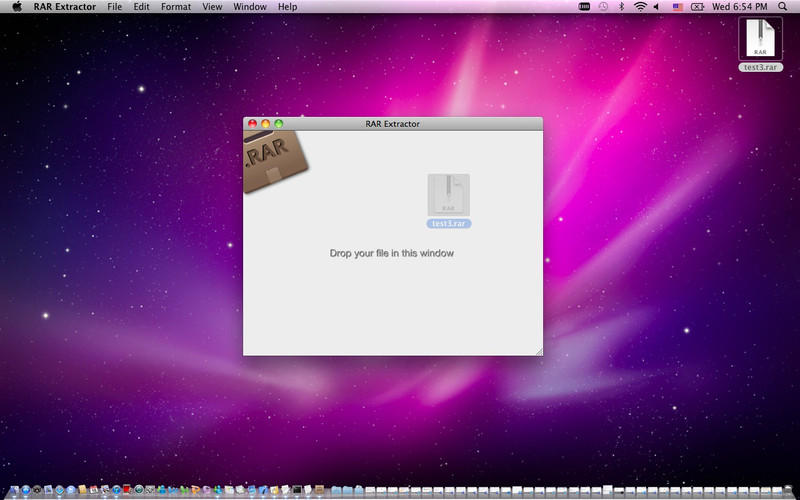Open the US flag input menu
800x500 pixels.
click(x=678, y=7)
